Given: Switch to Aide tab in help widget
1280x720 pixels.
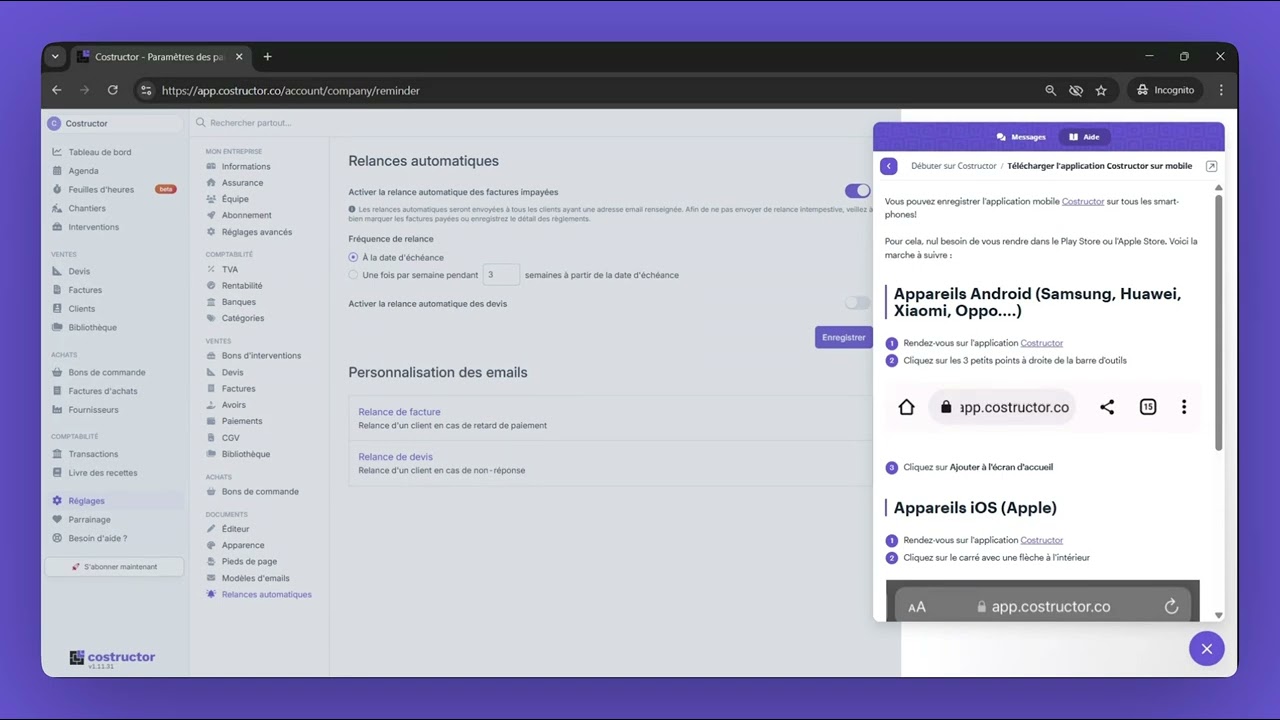Looking at the screenshot, I should click(1084, 137).
